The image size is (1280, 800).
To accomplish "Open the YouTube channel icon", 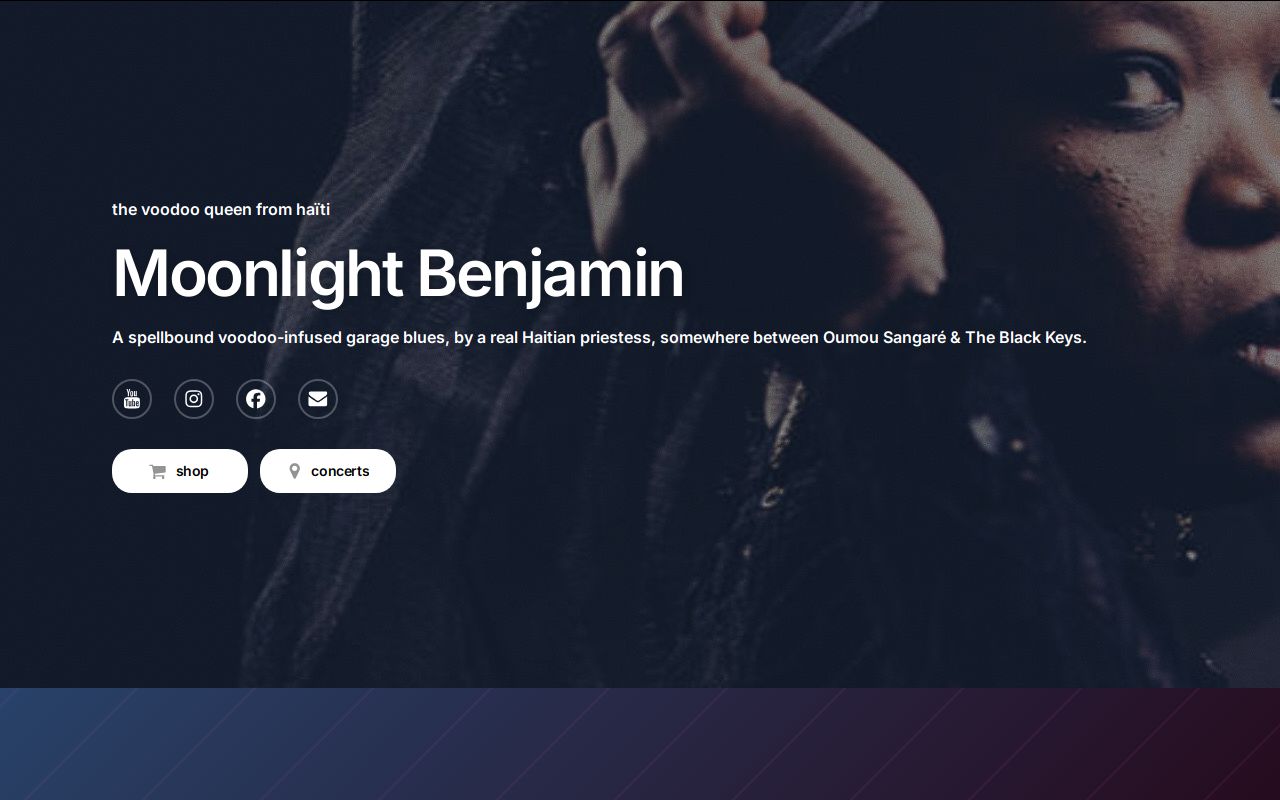I will pos(132,399).
